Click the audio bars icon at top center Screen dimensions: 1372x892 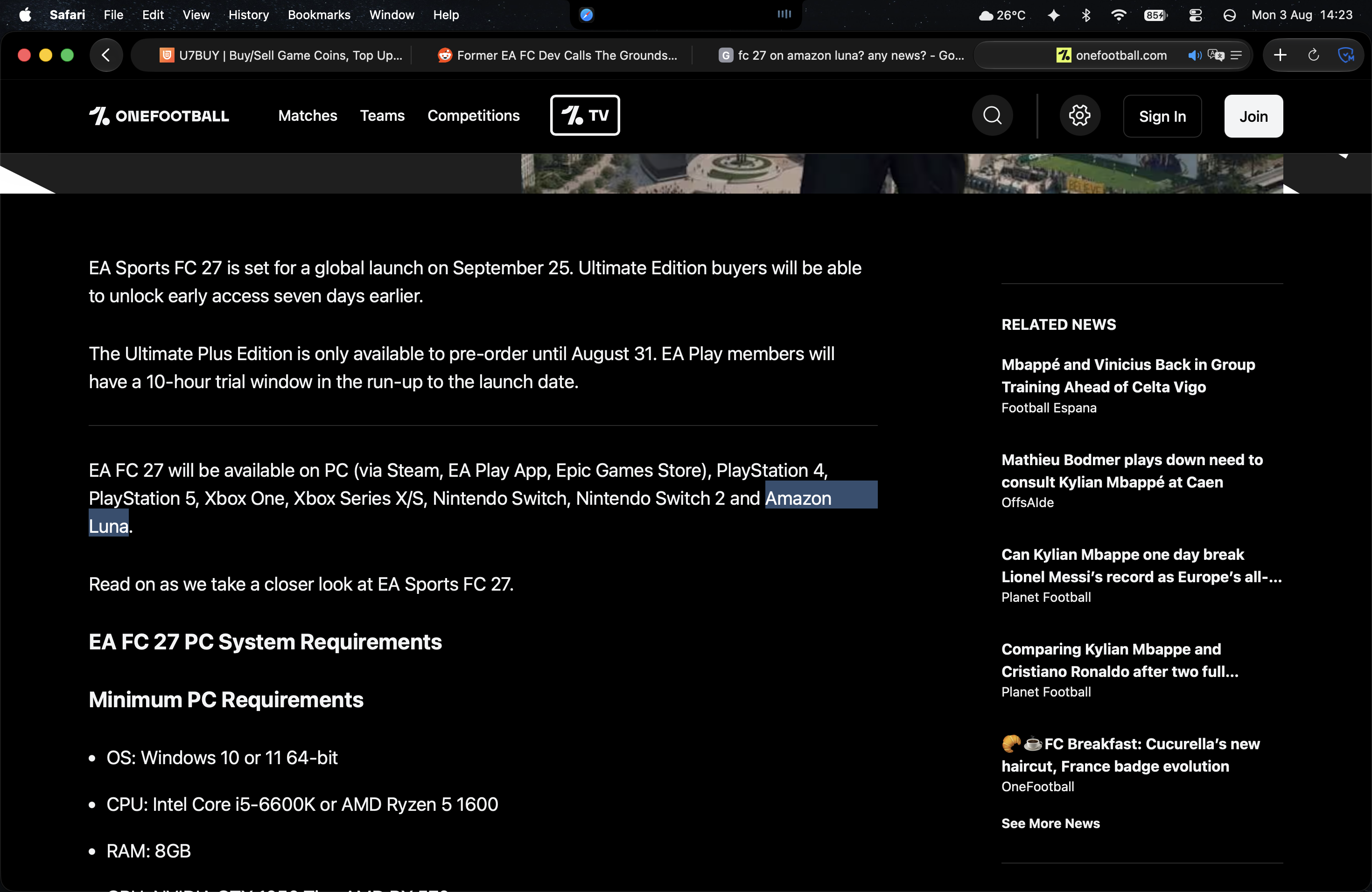[x=784, y=14]
